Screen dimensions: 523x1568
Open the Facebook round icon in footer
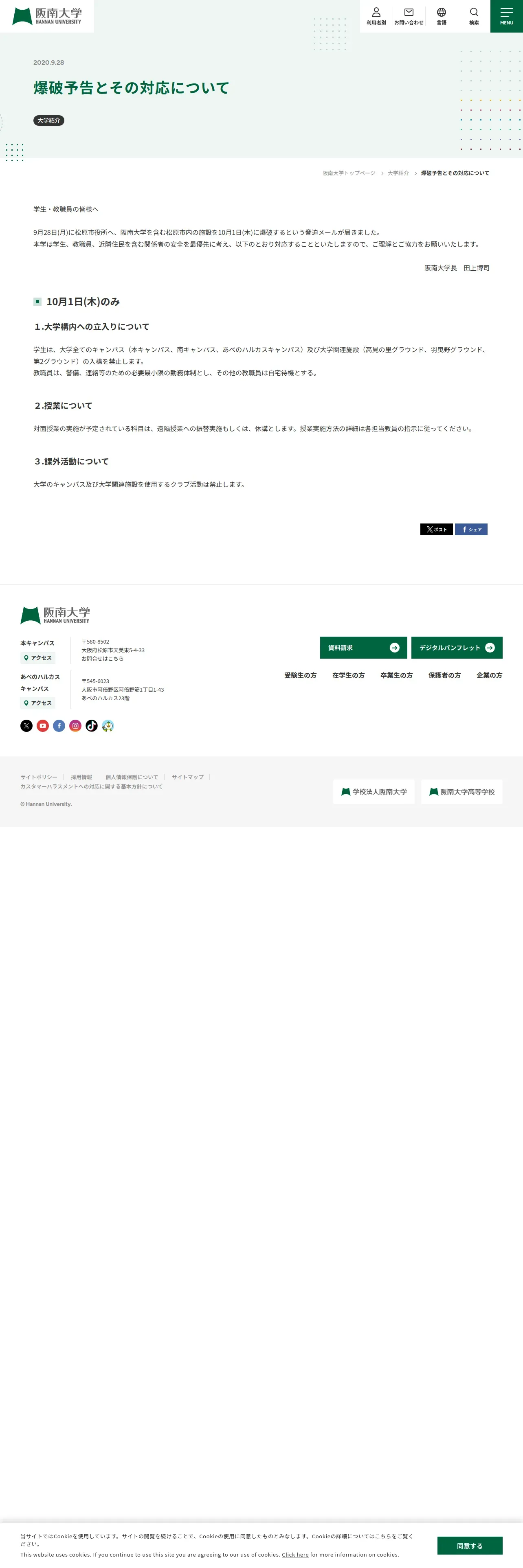click(x=59, y=725)
